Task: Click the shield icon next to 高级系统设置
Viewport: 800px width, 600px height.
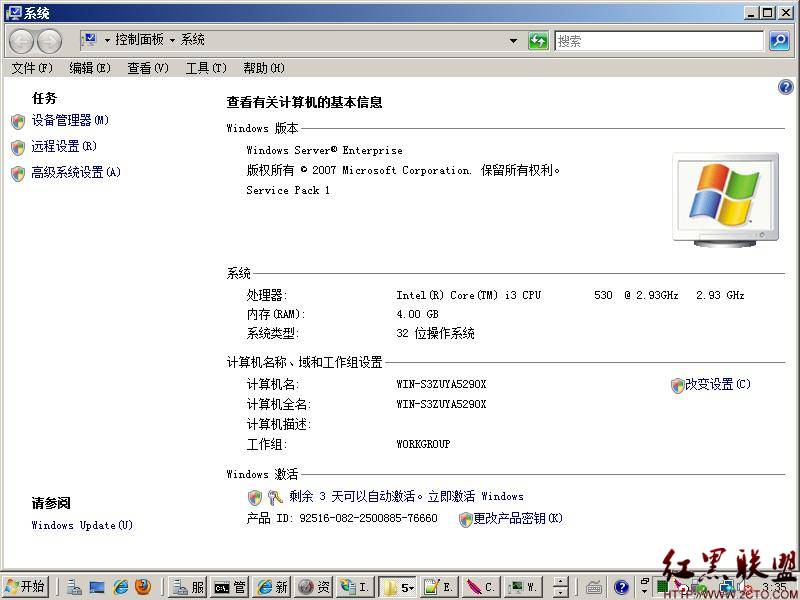Action: coord(18,173)
